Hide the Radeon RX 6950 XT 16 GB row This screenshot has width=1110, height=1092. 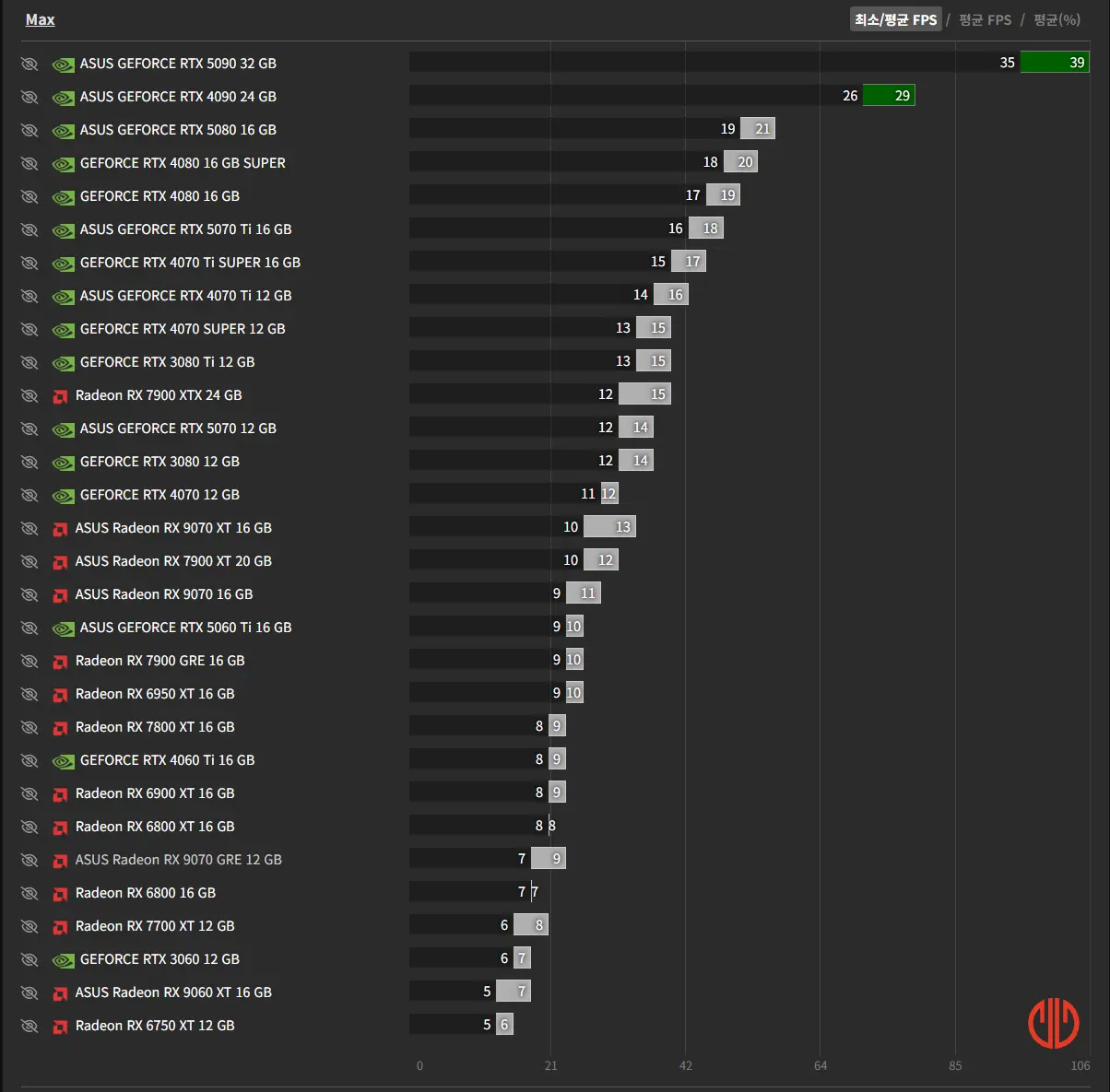[x=30, y=694]
